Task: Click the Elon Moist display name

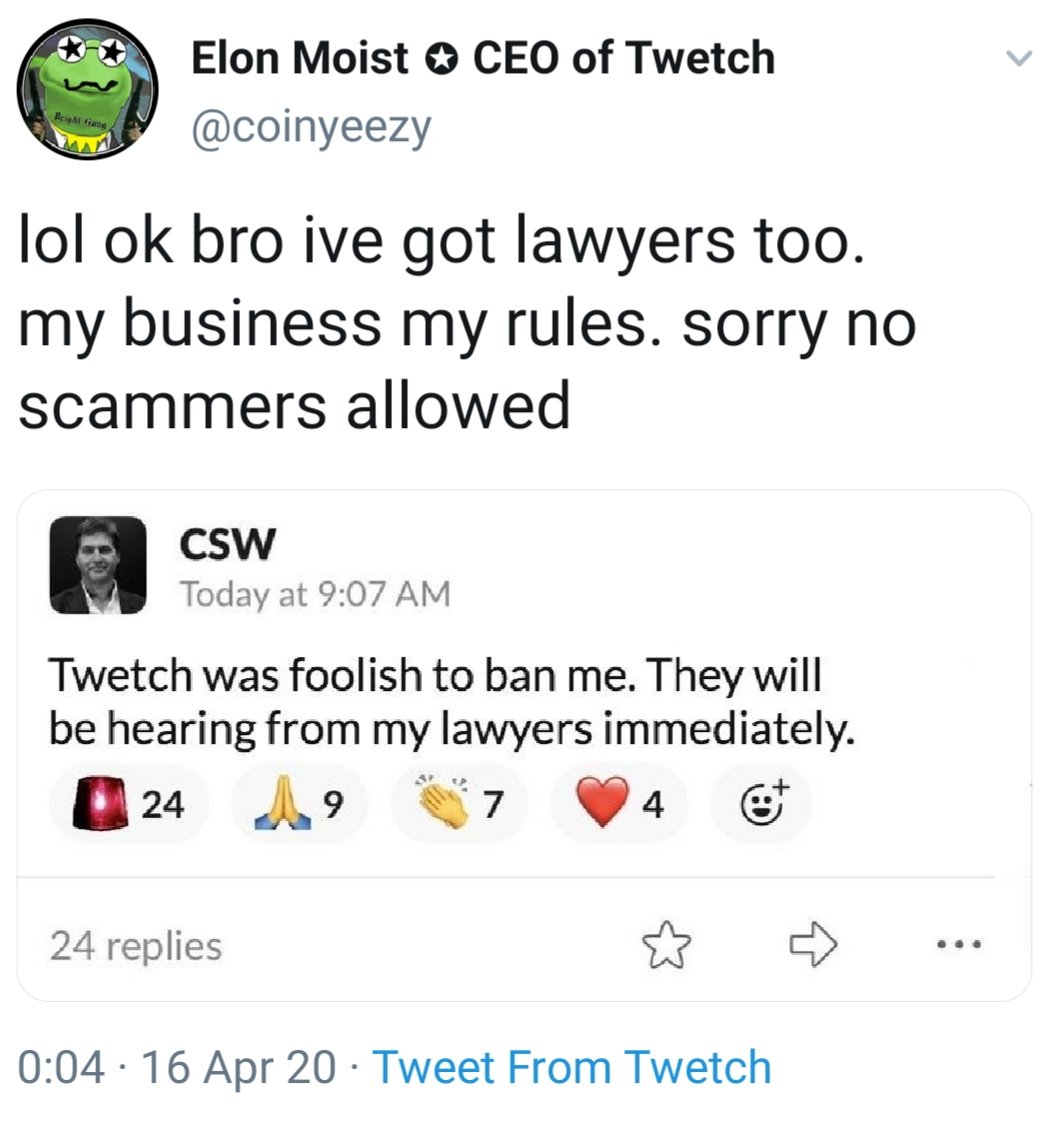Action: [x=299, y=57]
